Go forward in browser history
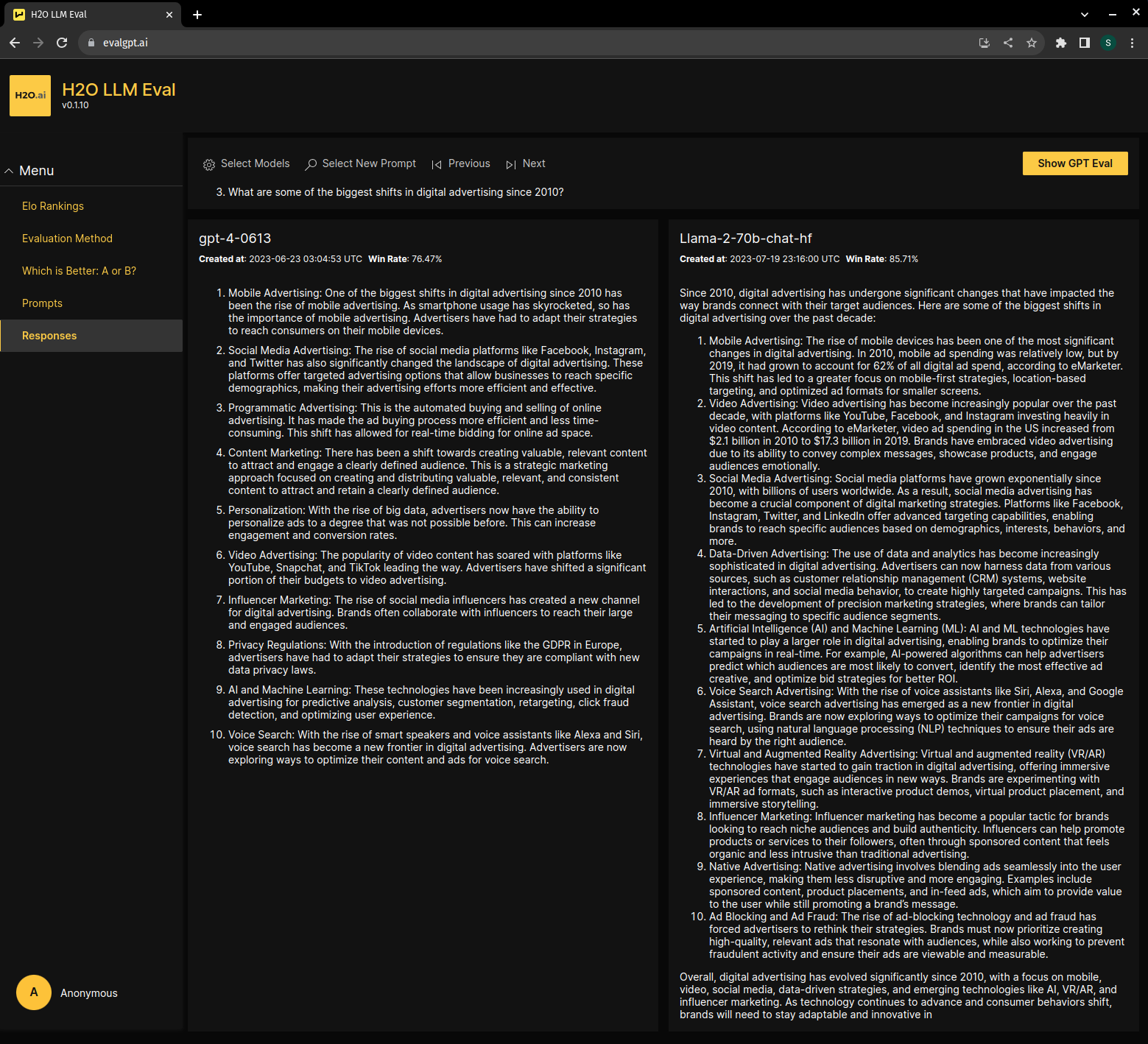1148x1044 pixels. 38,43
